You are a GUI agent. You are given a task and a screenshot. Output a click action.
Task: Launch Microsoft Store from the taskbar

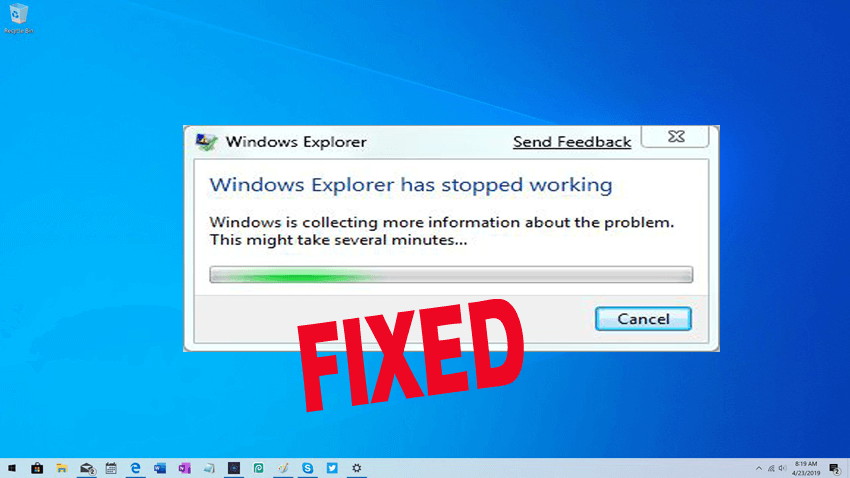pos(37,468)
